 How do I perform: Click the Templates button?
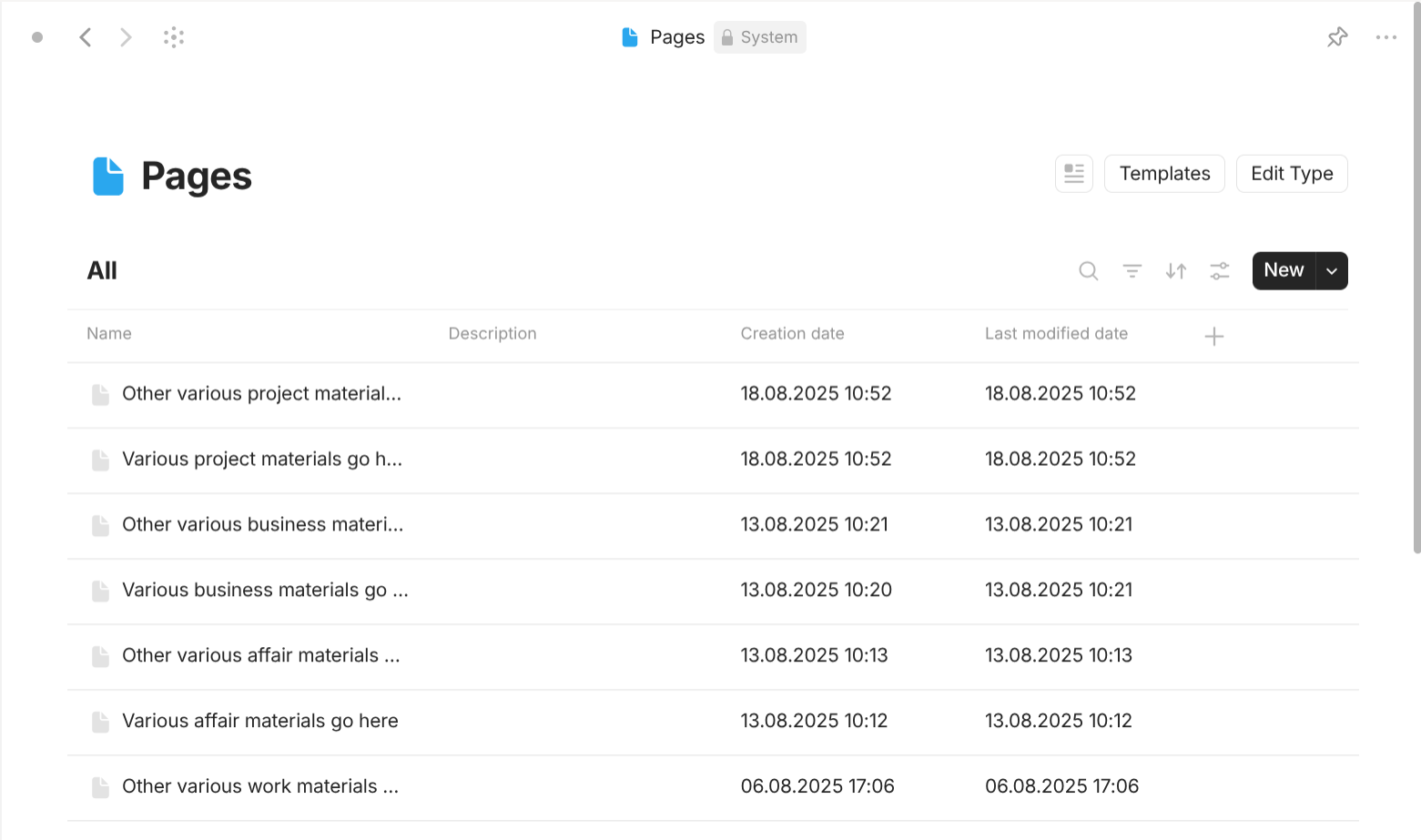click(x=1164, y=174)
